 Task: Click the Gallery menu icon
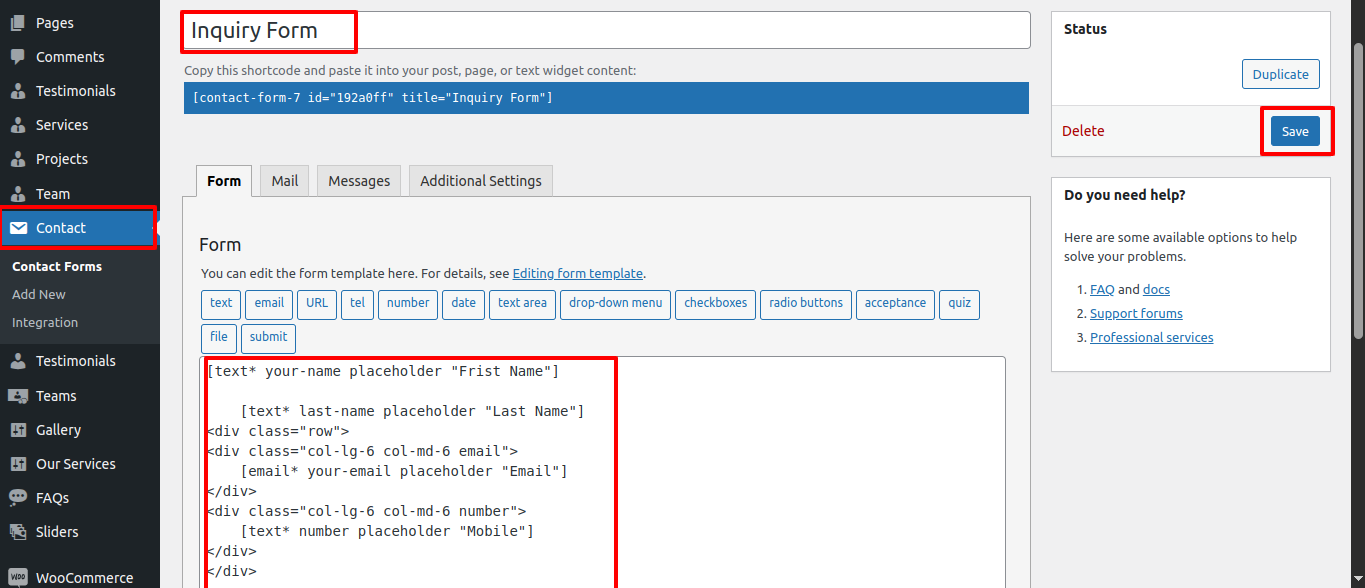click(x=18, y=430)
